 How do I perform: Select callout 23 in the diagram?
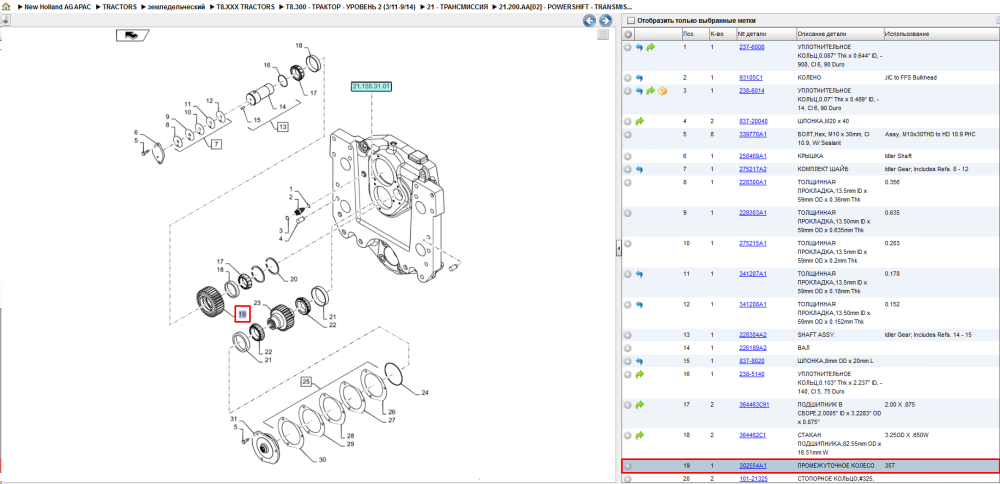[x=258, y=303]
